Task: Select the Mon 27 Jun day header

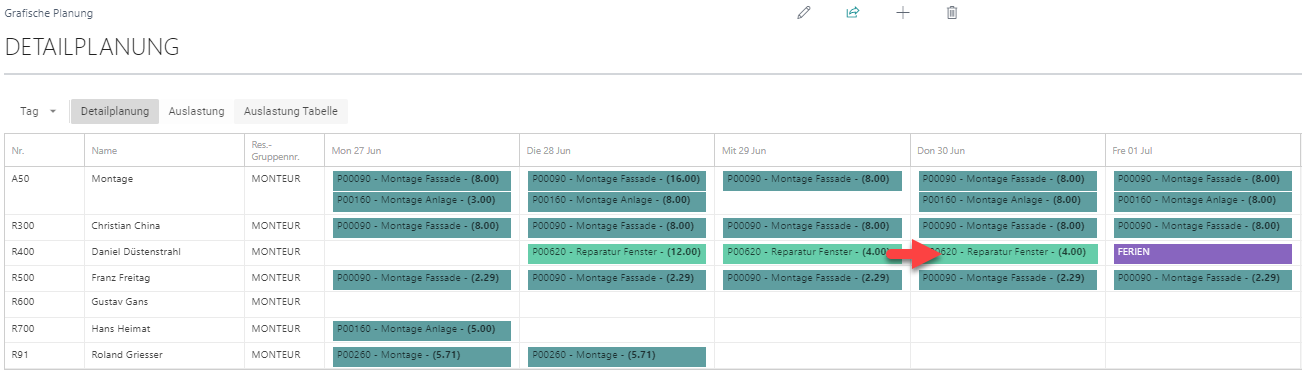Action: point(355,151)
